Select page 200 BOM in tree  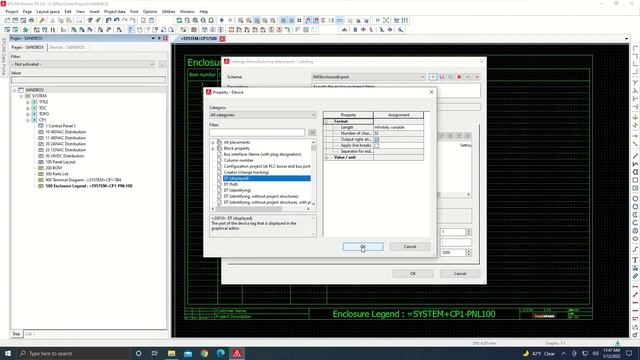(x=53, y=168)
